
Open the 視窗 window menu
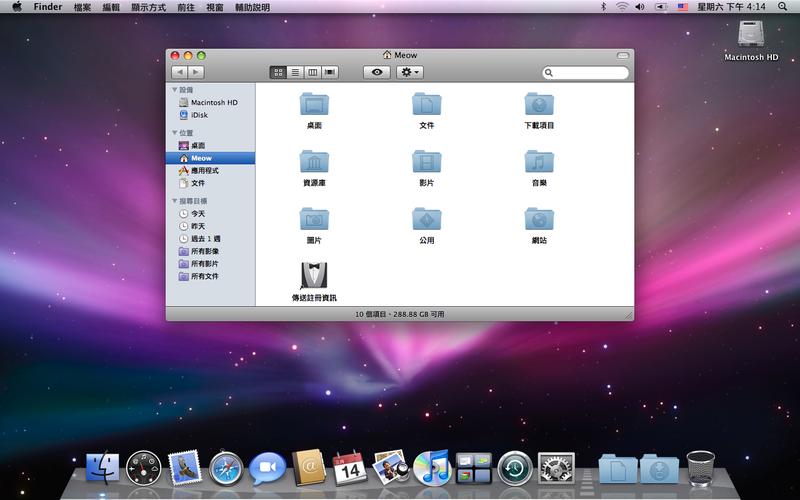tap(215, 7)
